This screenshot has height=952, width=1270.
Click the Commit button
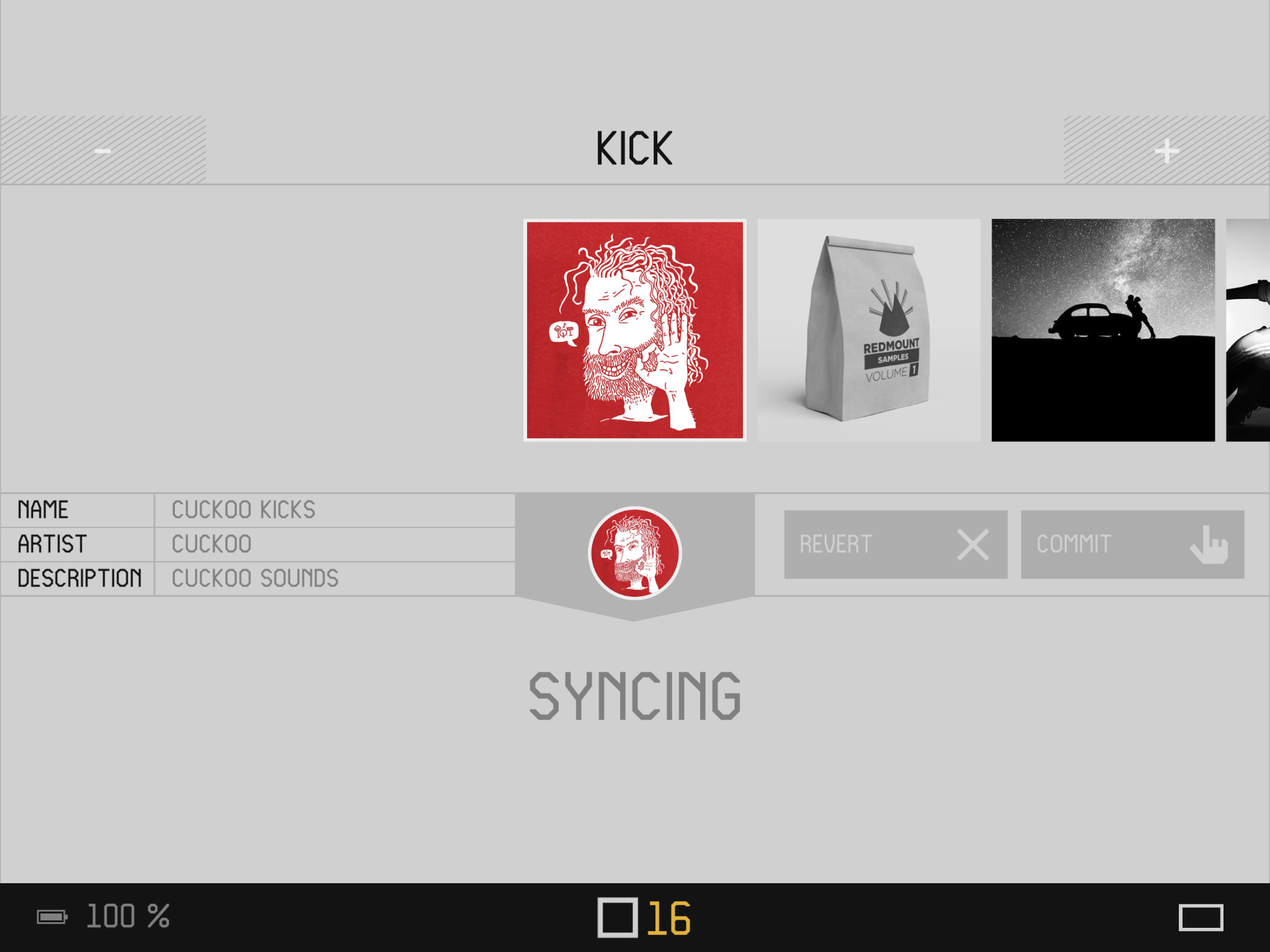1132,544
